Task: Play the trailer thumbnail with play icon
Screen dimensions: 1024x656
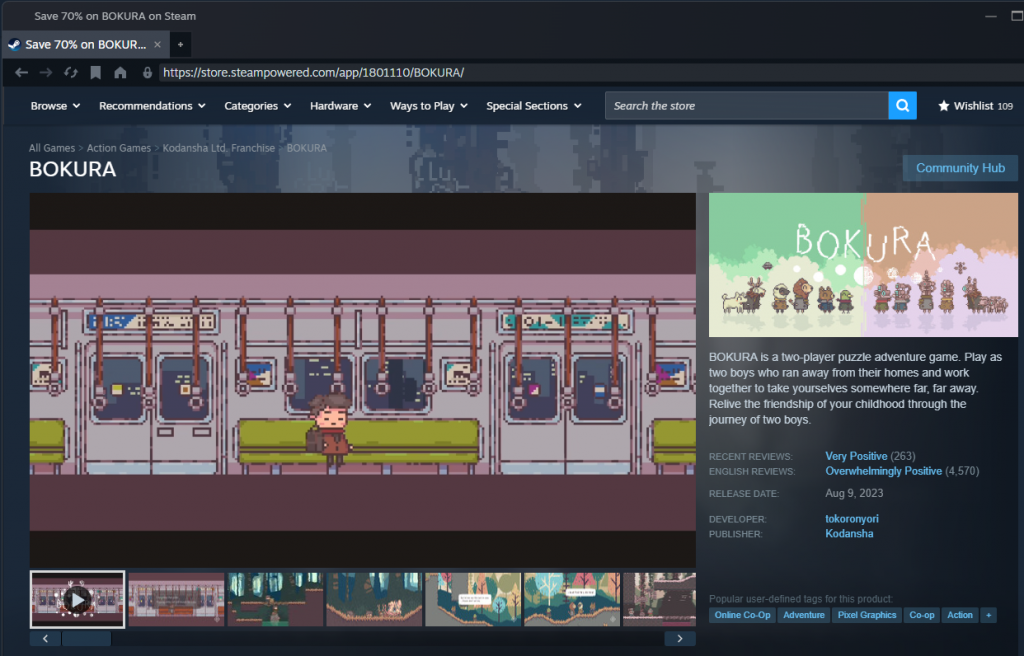Action: pyautogui.click(x=77, y=599)
